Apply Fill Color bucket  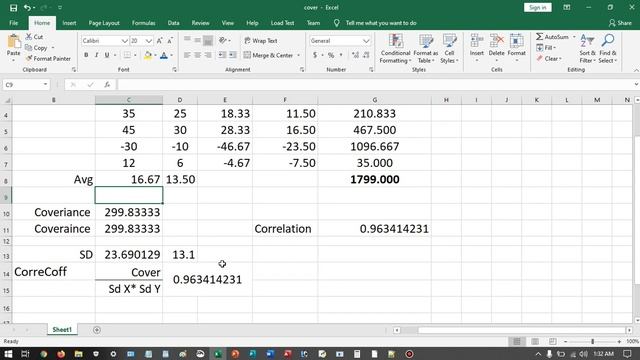(x=148, y=55)
